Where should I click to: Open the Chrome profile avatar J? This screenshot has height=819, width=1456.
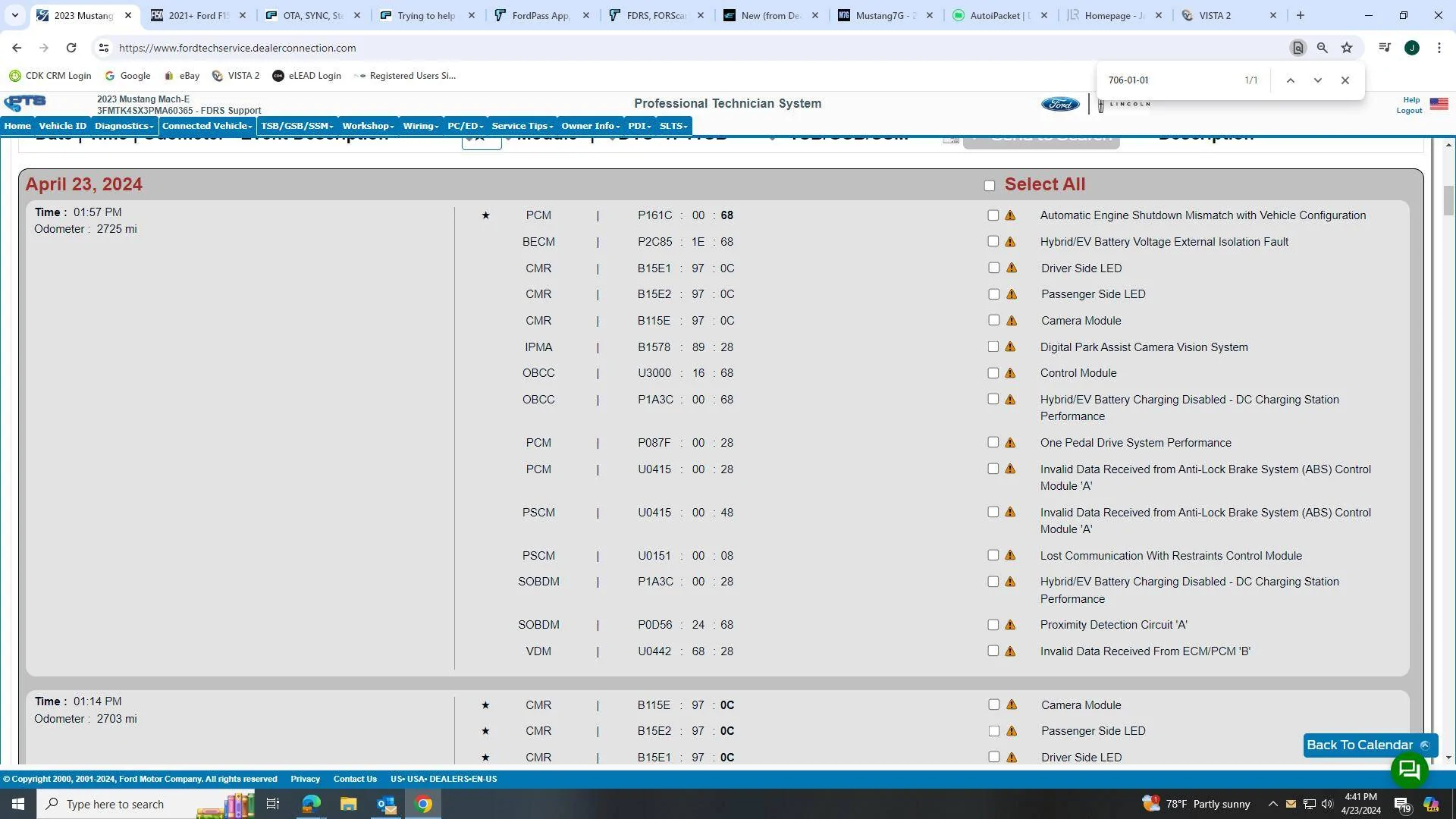(1412, 48)
